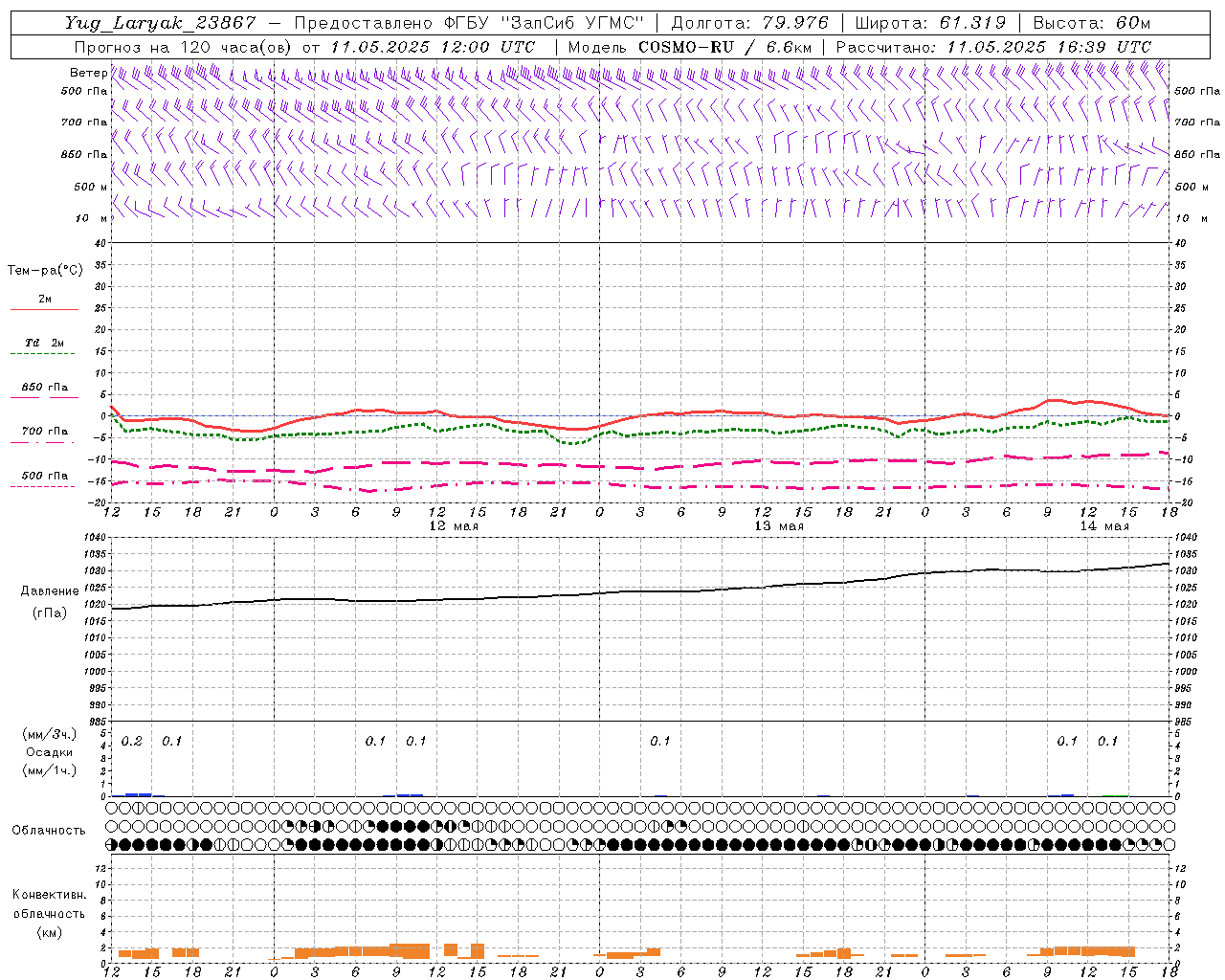Click the dashed sample line under Td 2м

click(x=42, y=353)
